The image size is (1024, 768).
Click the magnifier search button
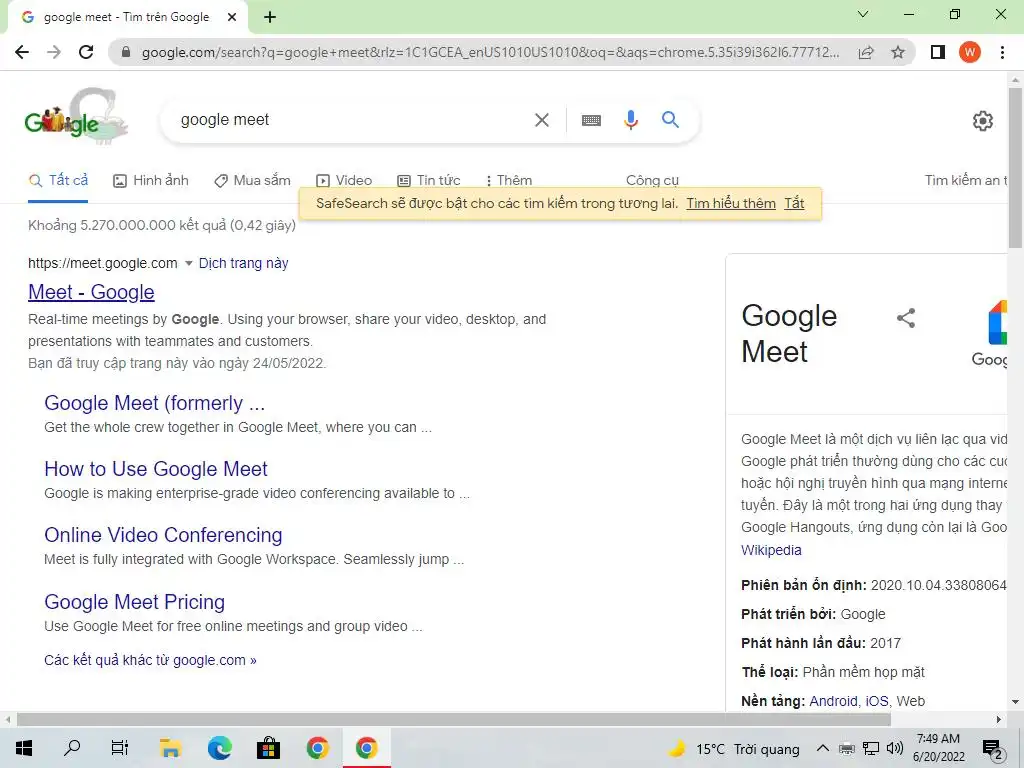click(670, 120)
